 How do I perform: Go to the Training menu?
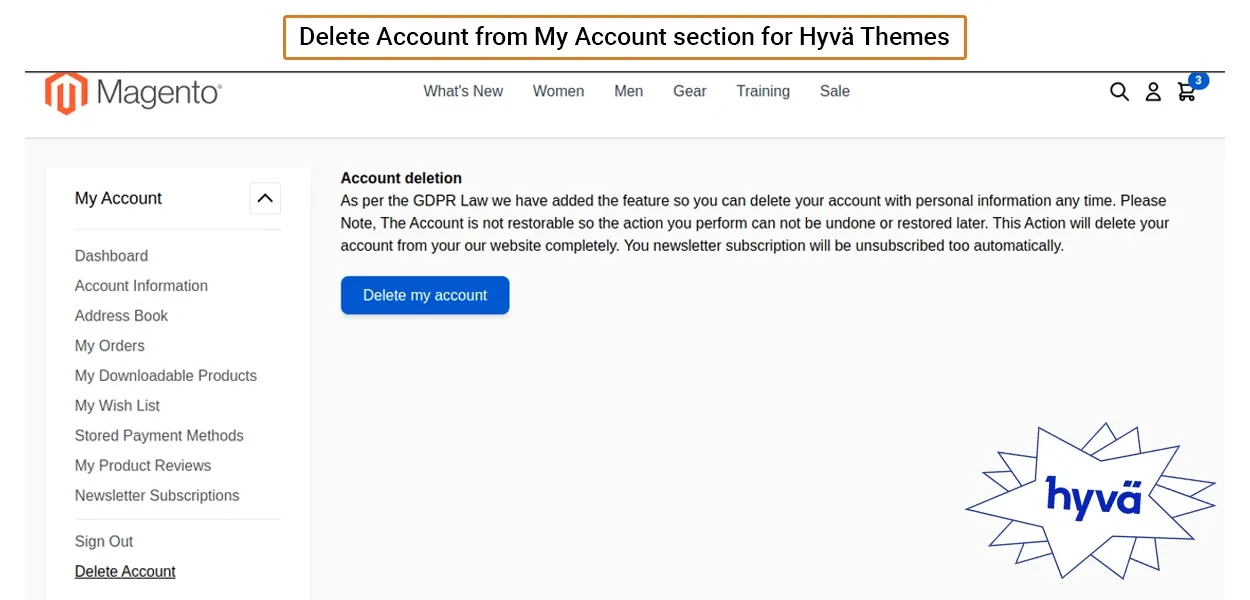pos(763,91)
